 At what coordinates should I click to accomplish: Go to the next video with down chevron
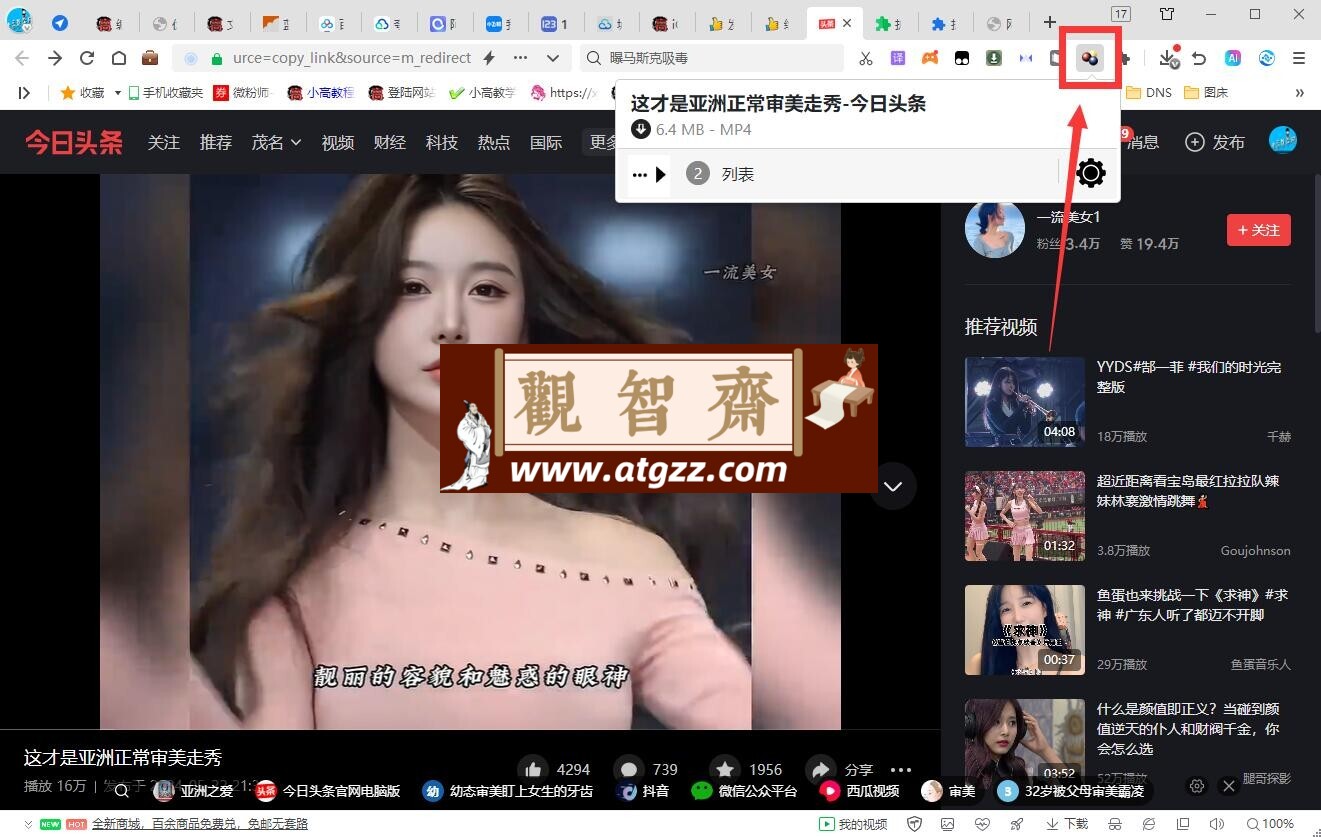click(893, 486)
